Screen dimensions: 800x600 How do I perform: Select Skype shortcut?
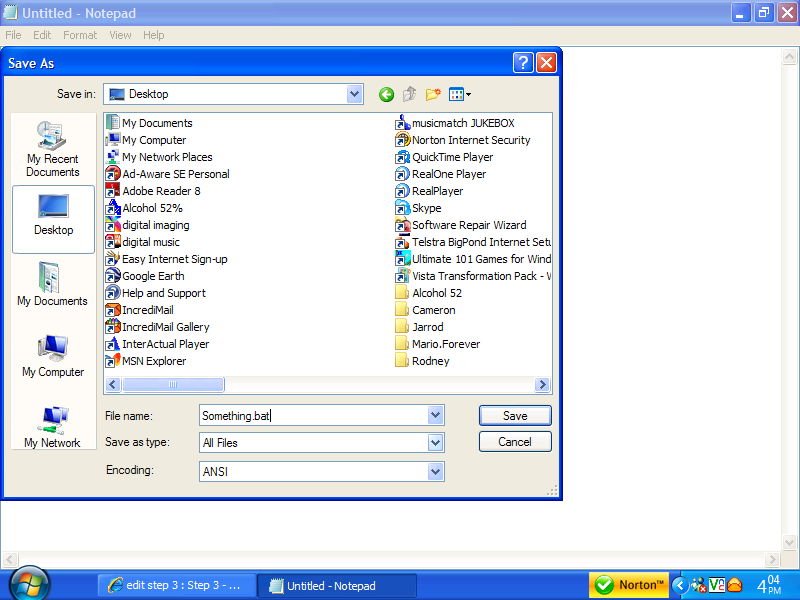[x=418, y=208]
